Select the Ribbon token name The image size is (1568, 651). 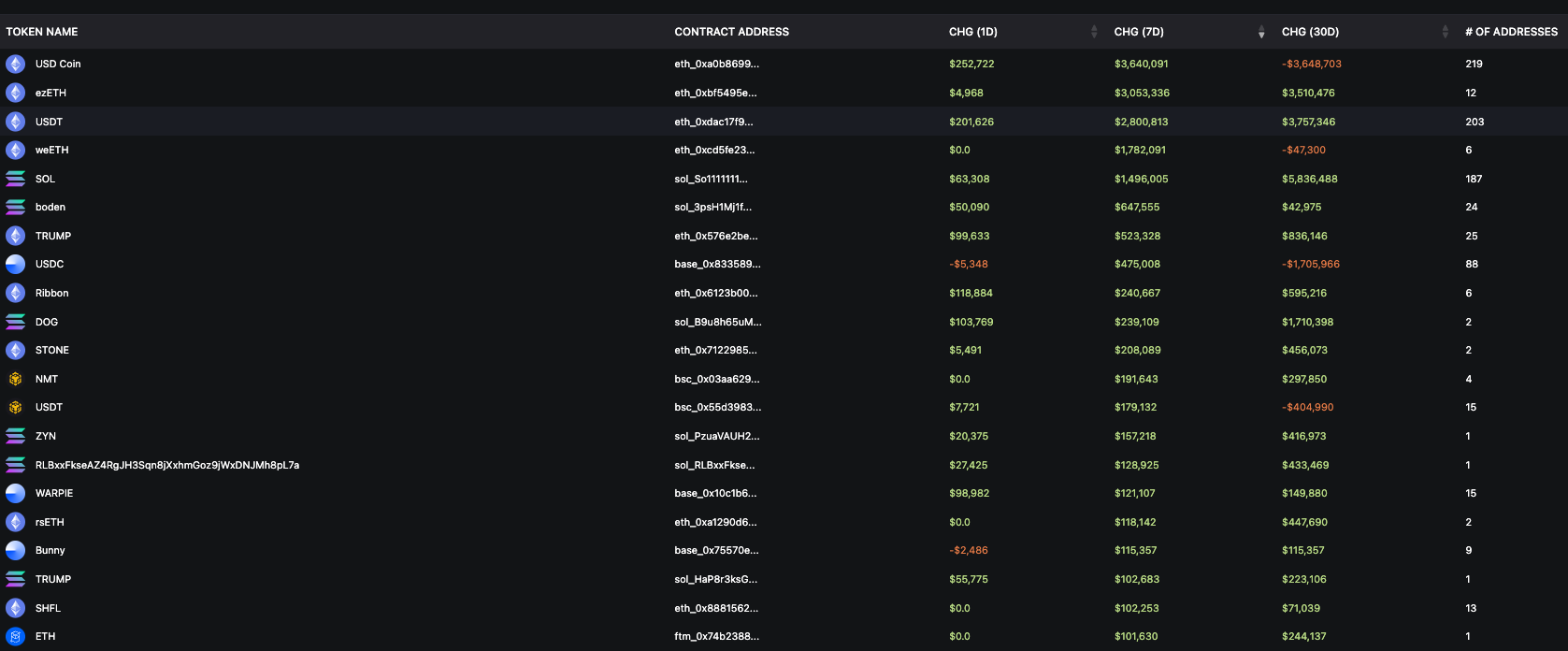[52, 293]
